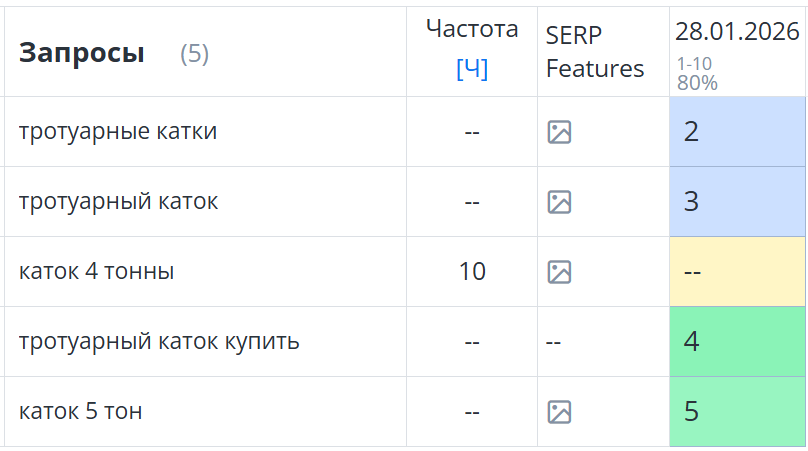Sort by Запросы column header
The width and height of the screenshot is (808, 451).
click(x=82, y=54)
